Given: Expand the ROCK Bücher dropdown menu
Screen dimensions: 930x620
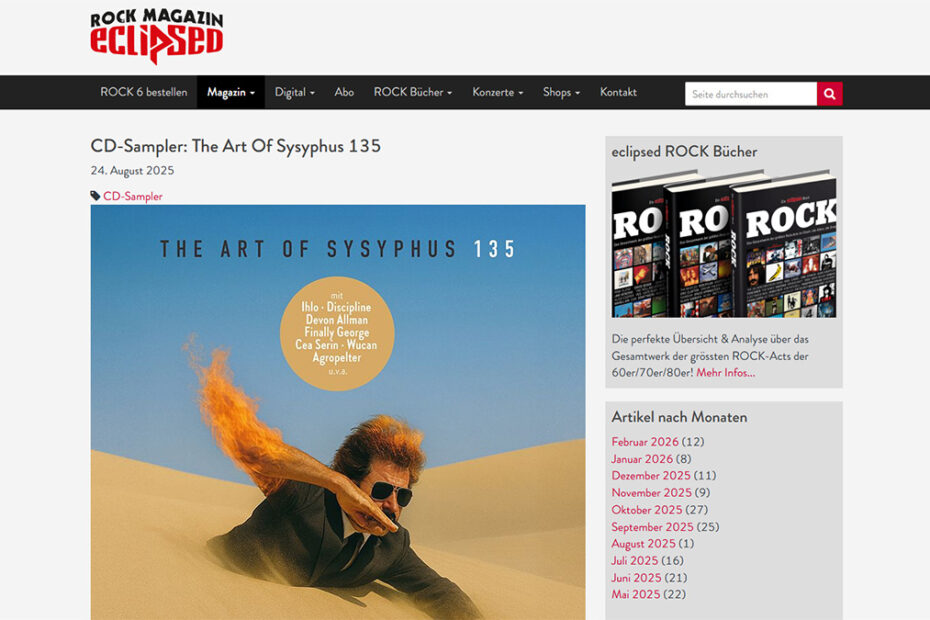Looking at the screenshot, I should click(413, 92).
